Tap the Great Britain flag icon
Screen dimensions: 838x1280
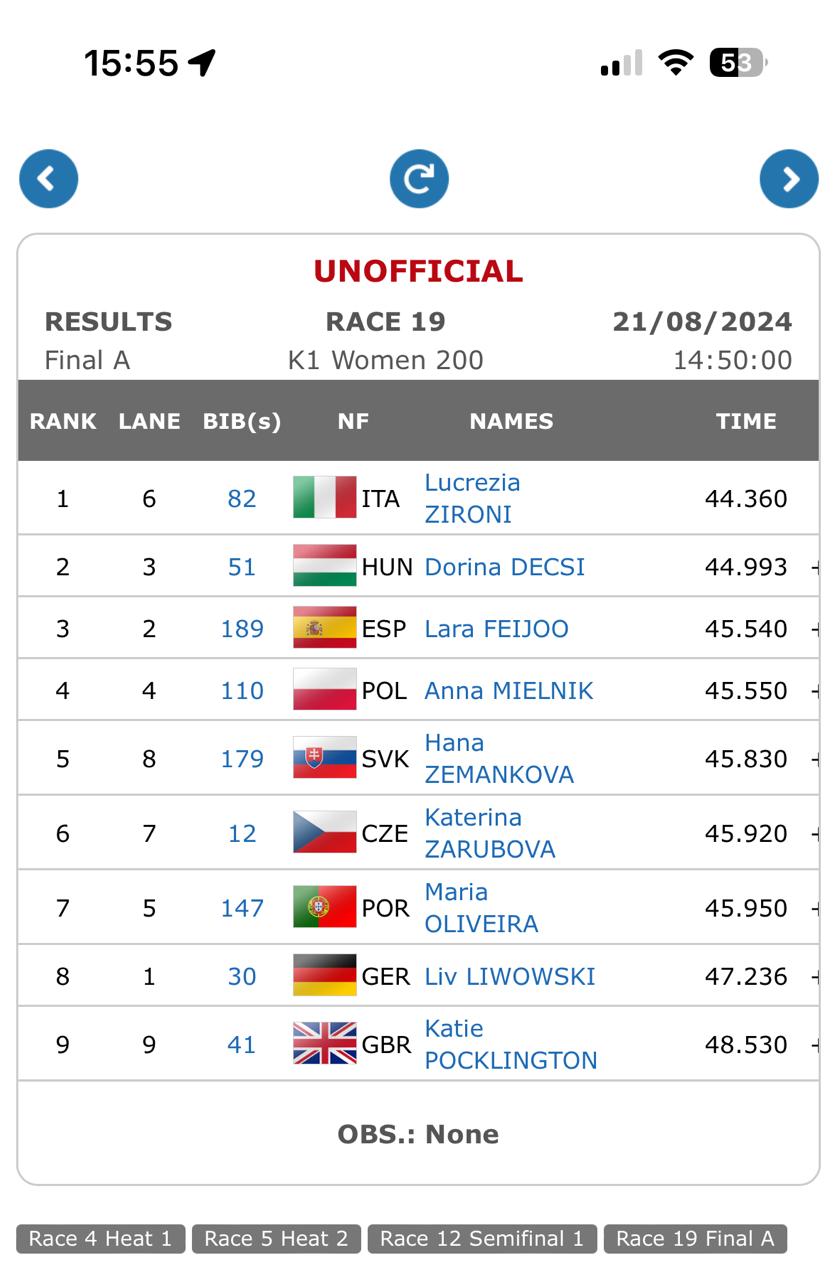324,1044
